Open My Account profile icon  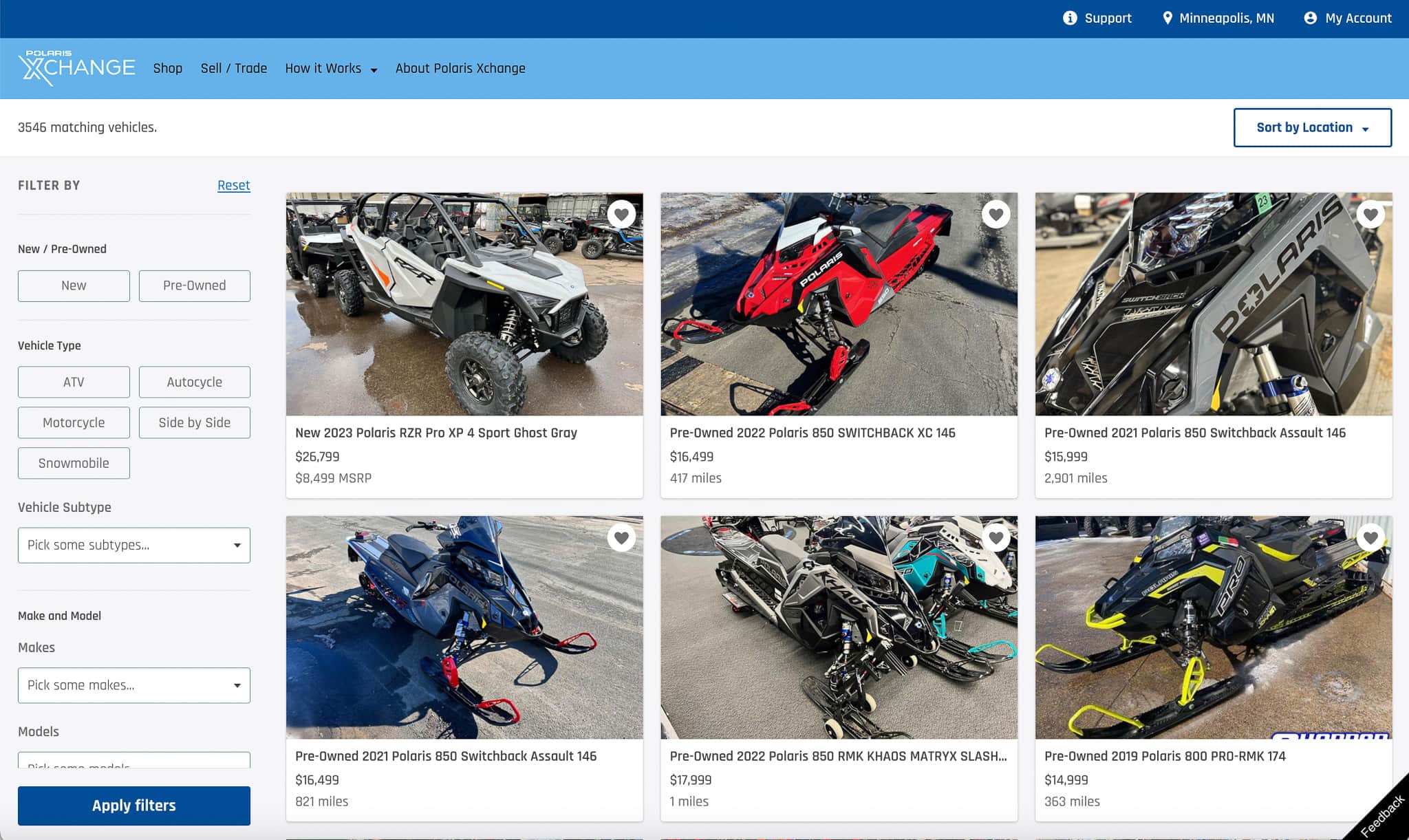click(x=1310, y=18)
